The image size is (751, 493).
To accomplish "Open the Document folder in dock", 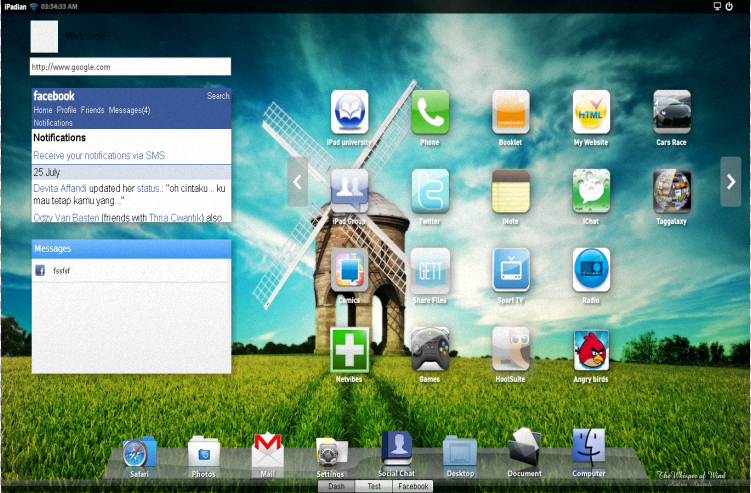I will click(524, 448).
